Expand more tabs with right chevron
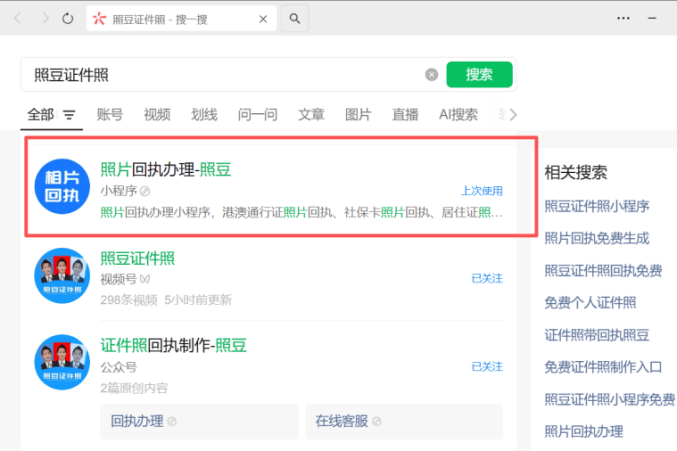 [512, 114]
